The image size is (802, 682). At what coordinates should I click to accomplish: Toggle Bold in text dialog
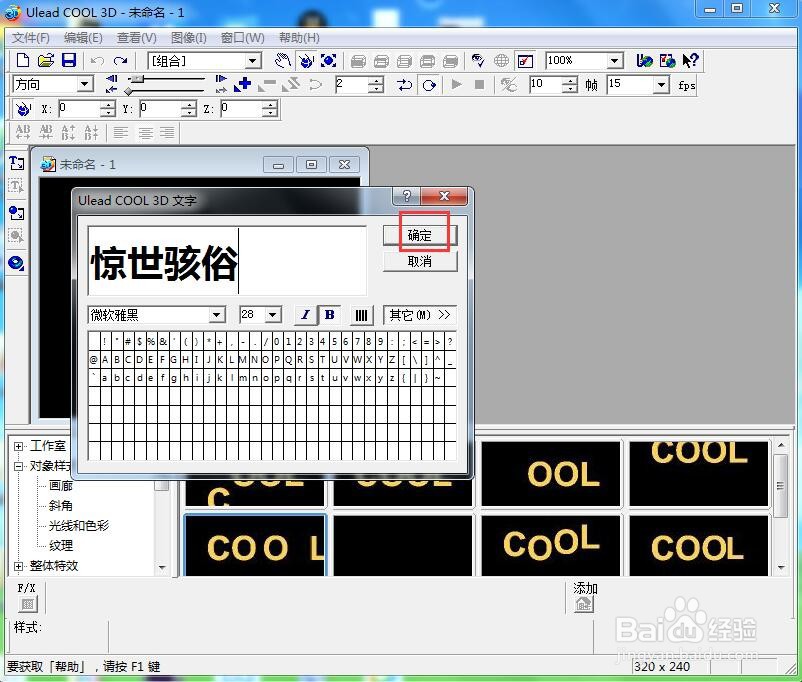(x=329, y=315)
